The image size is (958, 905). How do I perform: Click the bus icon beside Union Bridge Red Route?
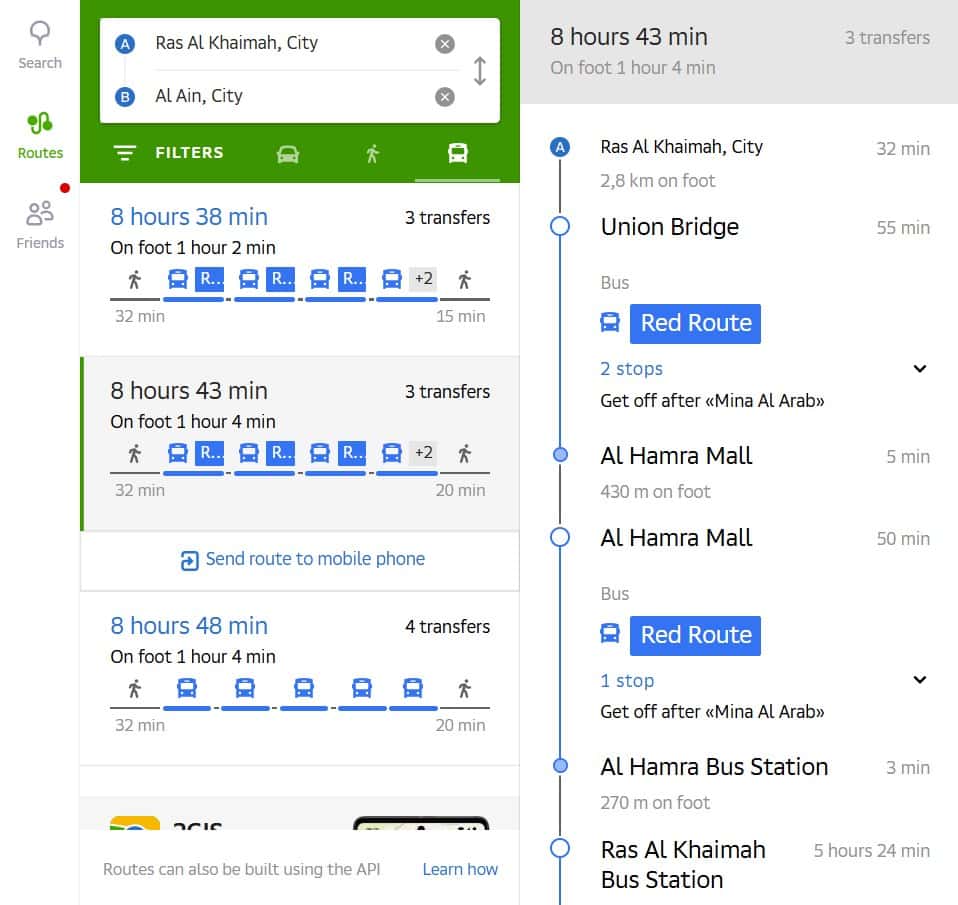pos(610,322)
